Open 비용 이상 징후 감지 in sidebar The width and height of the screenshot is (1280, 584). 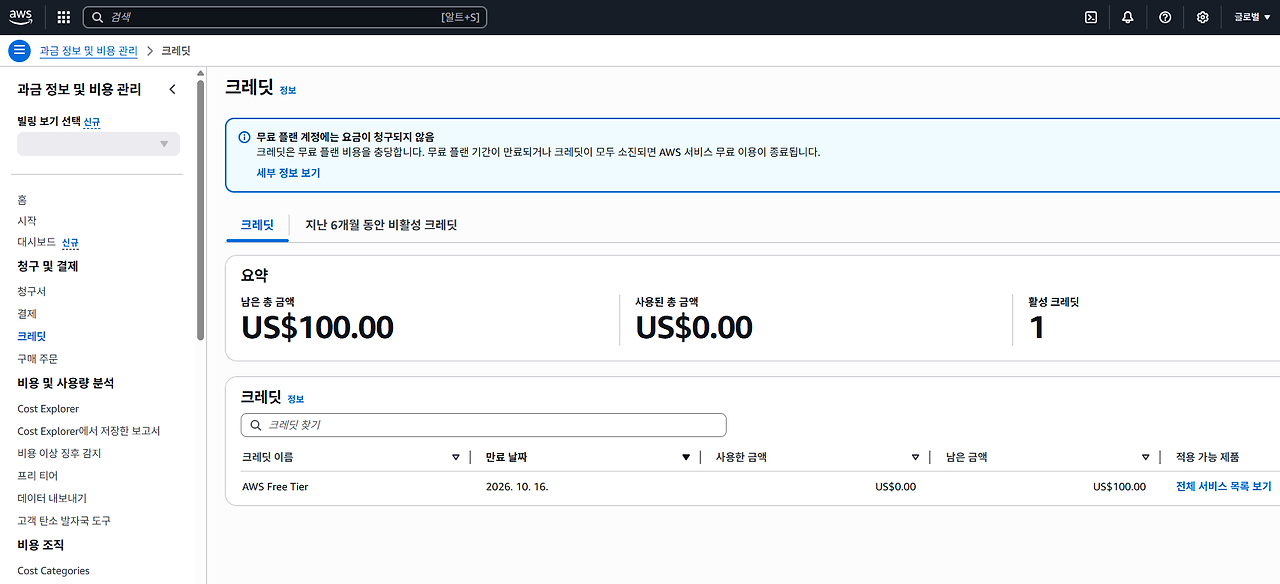click(x=59, y=453)
